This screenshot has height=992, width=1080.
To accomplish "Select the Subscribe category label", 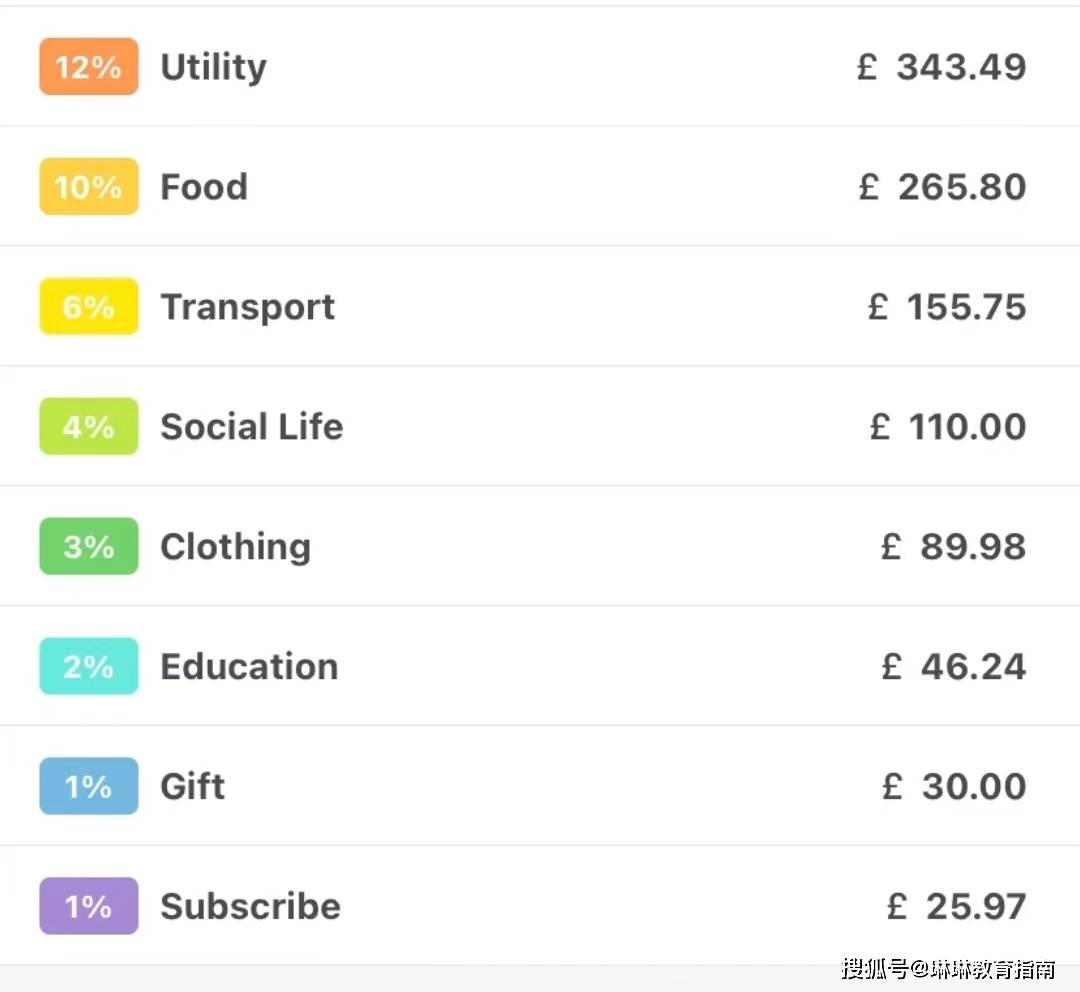I will click(x=251, y=907).
